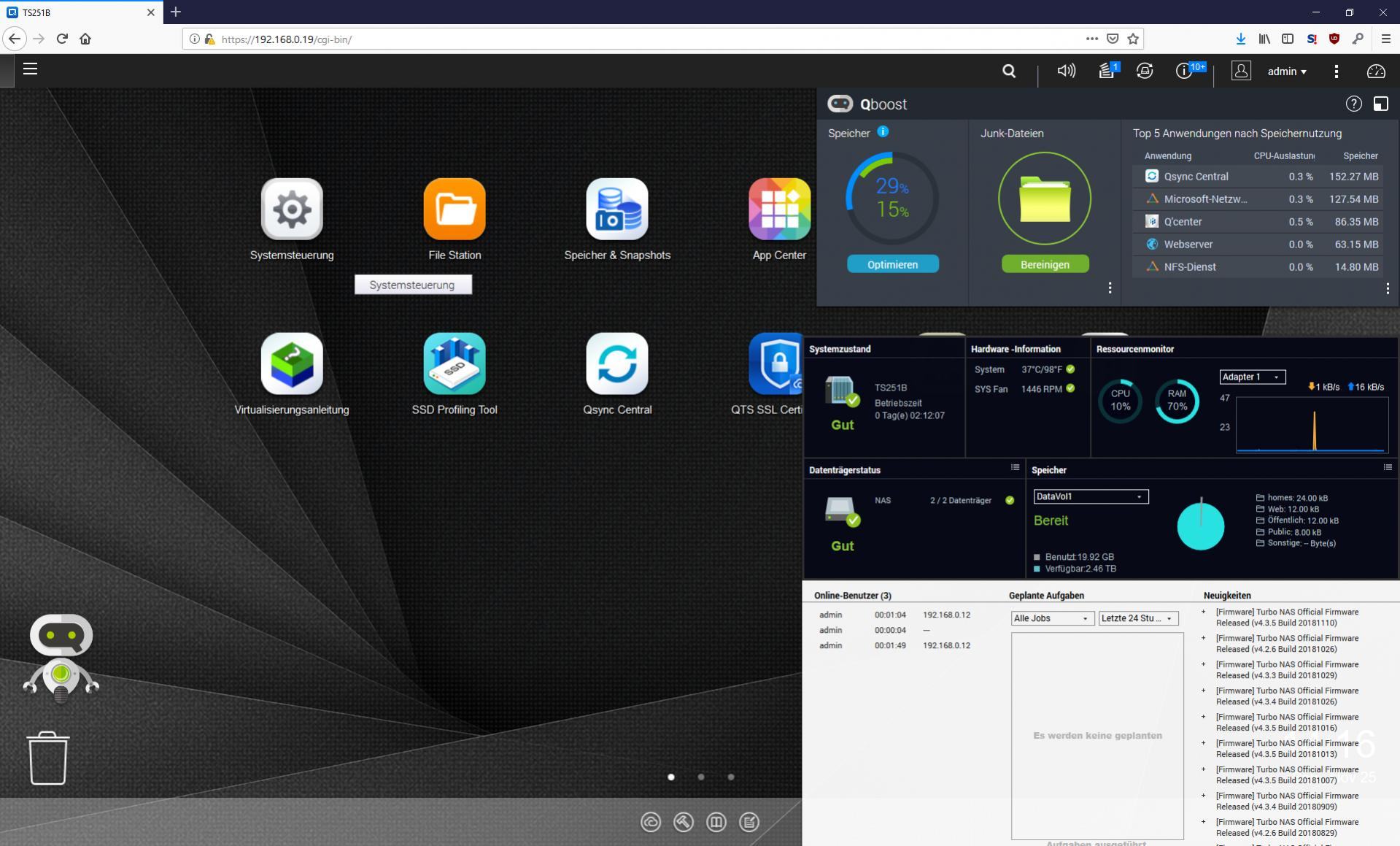Open the App Center
Image resolution: width=1400 pixels, height=846 pixels.
pos(779,209)
